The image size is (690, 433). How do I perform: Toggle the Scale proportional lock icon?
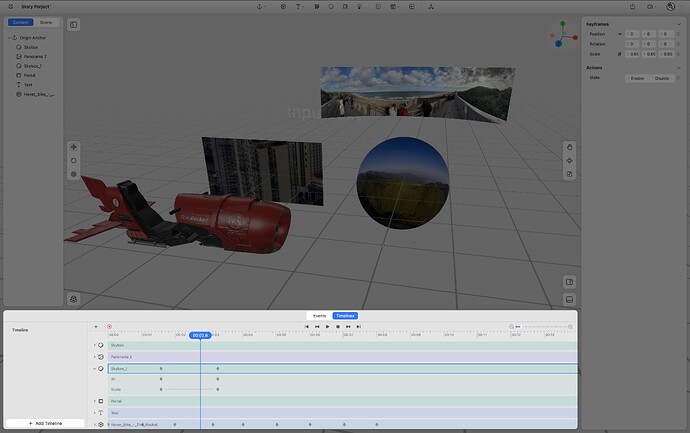pos(621,52)
